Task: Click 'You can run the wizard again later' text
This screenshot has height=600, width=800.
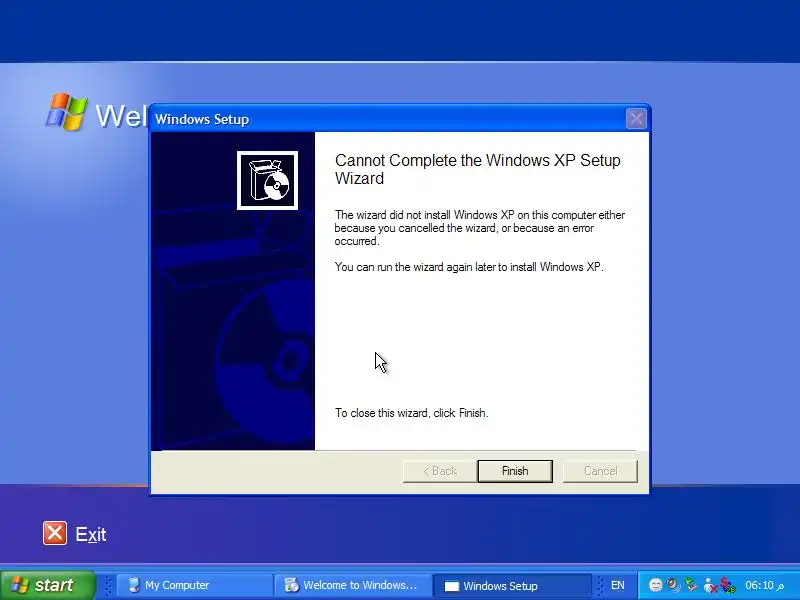Action: pyautogui.click(x=469, y=267)
